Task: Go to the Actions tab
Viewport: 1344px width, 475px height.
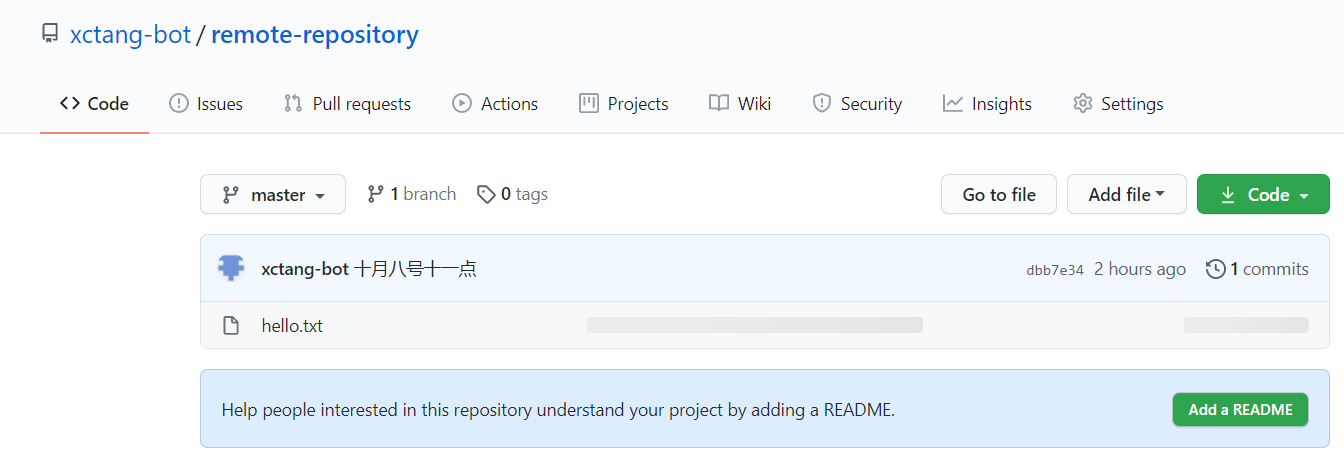Action: point(495,104)
